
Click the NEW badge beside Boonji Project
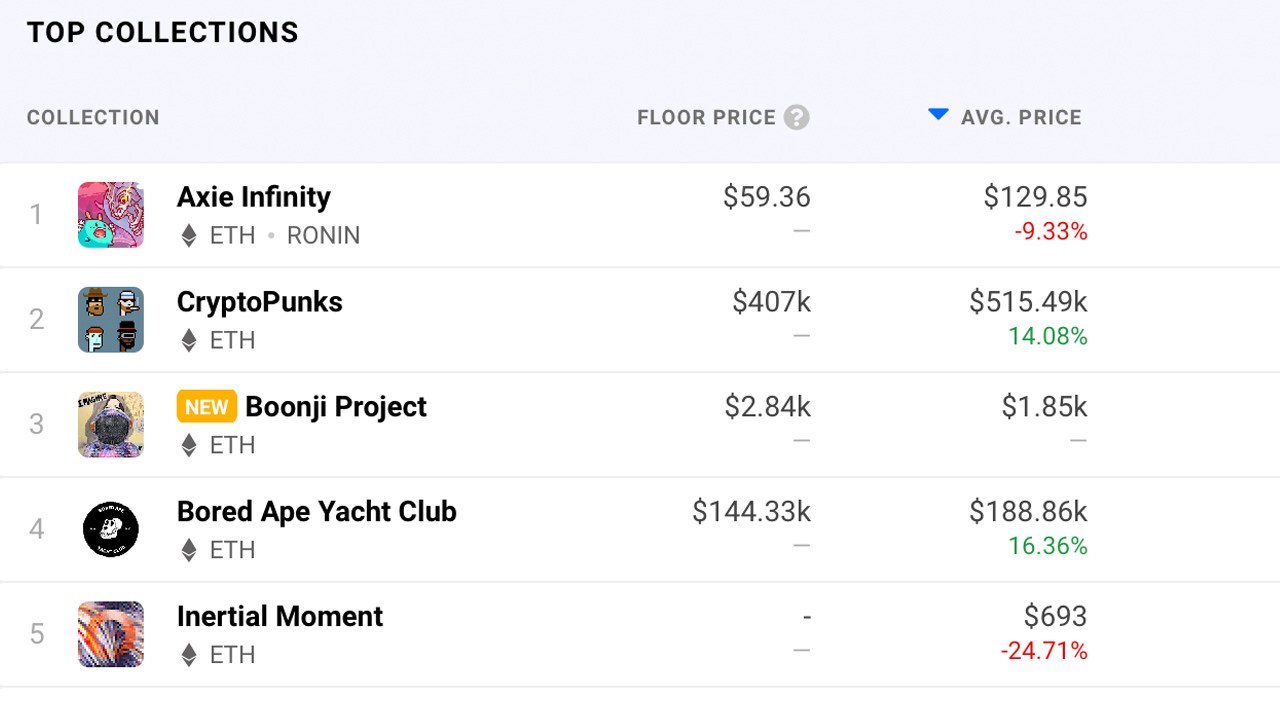pos(207,407)
